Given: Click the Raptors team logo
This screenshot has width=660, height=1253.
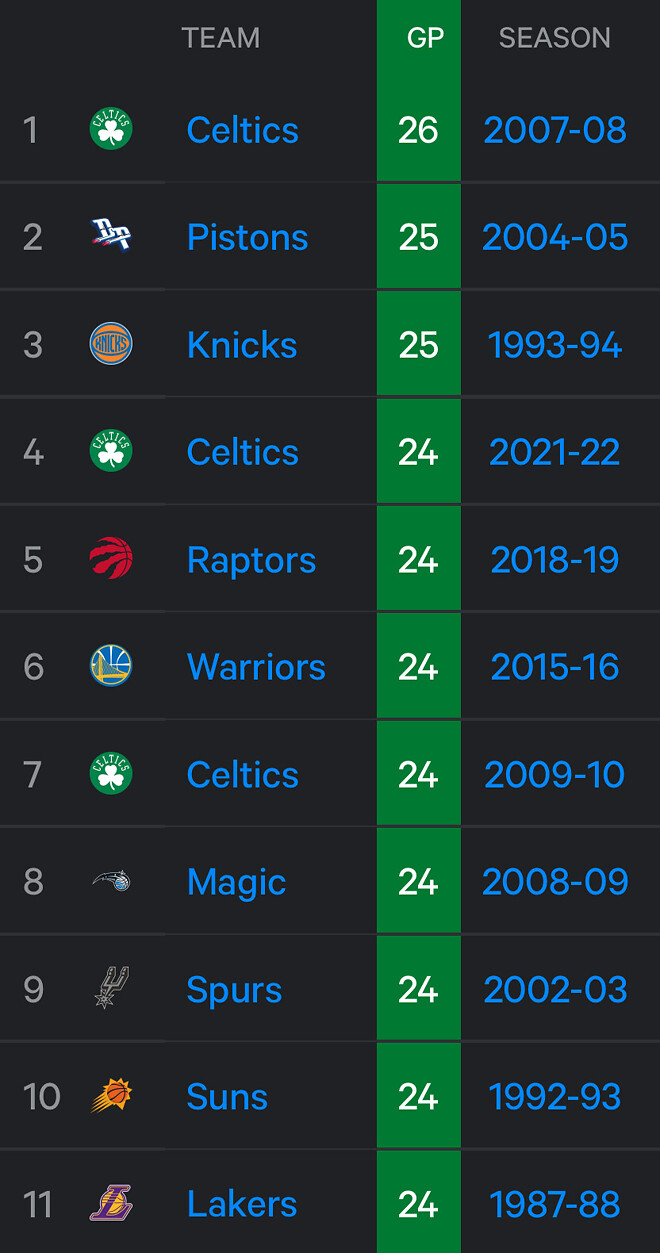Looking at the screenshot, I should click(x=111, y=560).
